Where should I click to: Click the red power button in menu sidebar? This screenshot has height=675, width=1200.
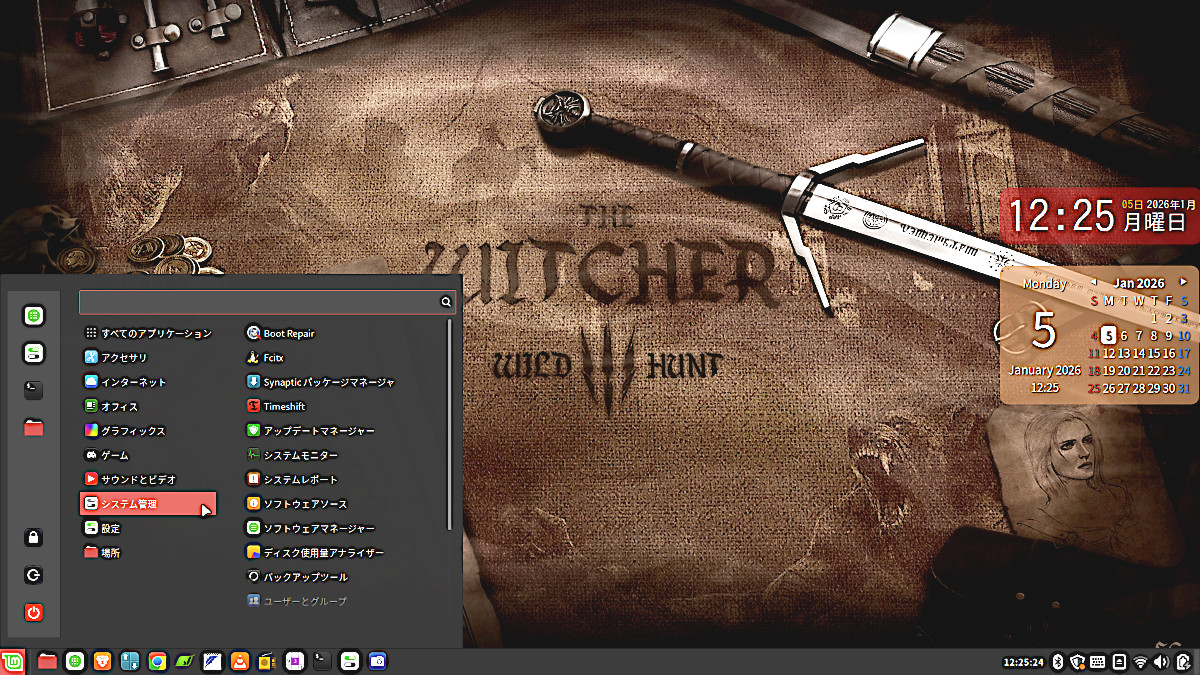[x=34, y=612]
